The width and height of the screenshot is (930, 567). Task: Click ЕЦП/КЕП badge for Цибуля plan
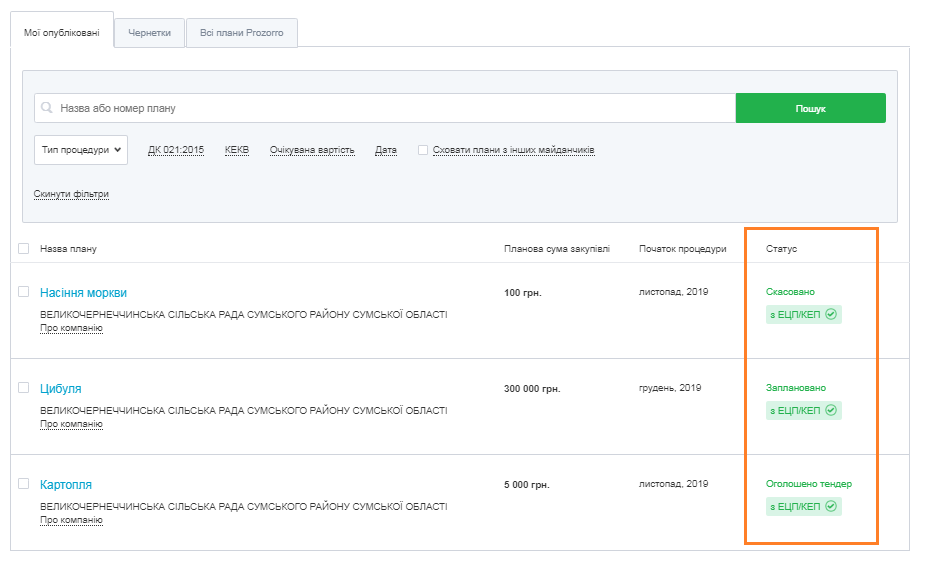click(x=803, y=411)
